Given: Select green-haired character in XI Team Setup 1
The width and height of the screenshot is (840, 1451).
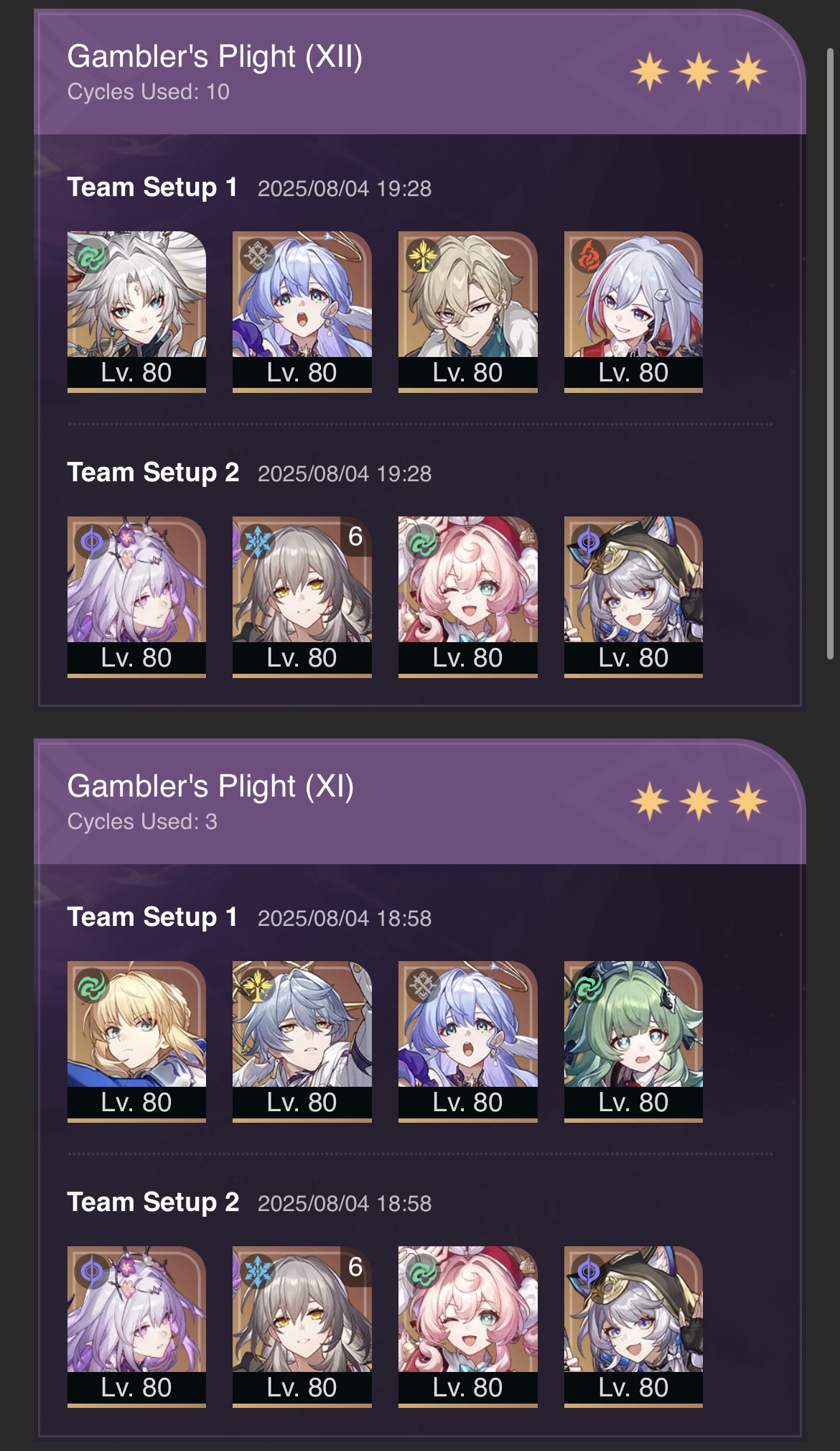Looking at the screenshot, I should click(633, 1041).
